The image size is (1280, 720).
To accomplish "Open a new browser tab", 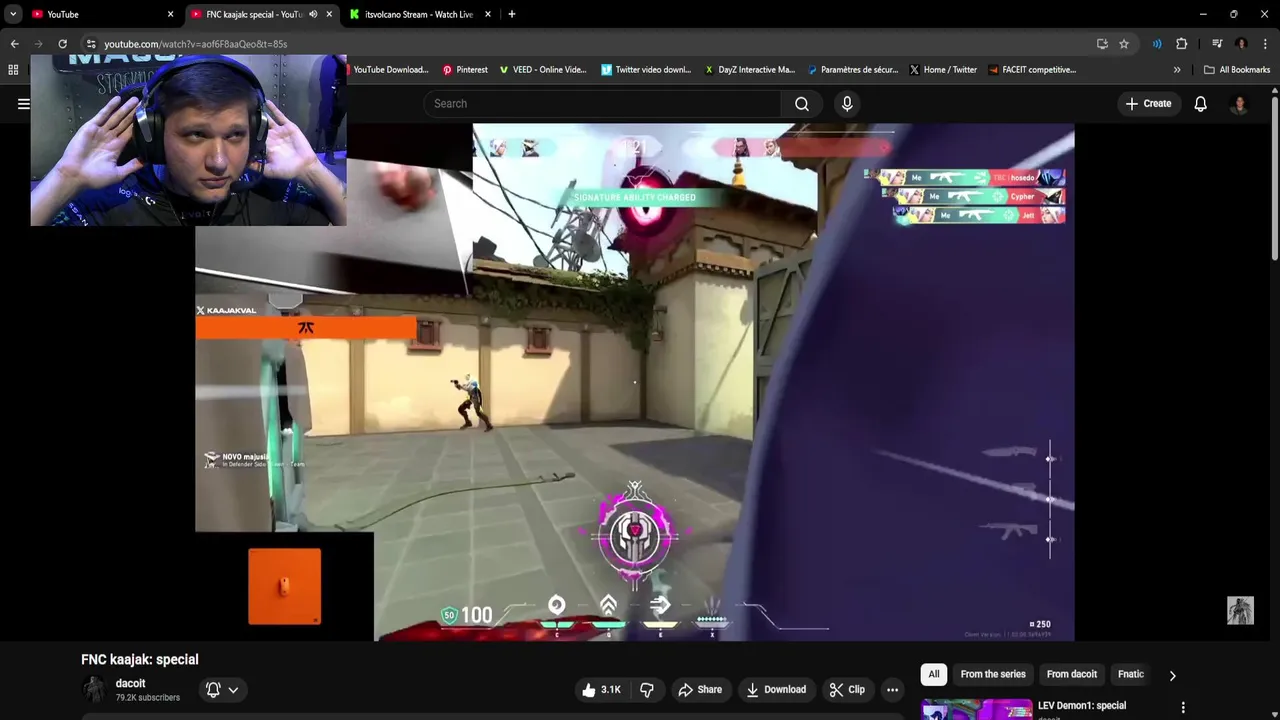I will tap(512, 14).
